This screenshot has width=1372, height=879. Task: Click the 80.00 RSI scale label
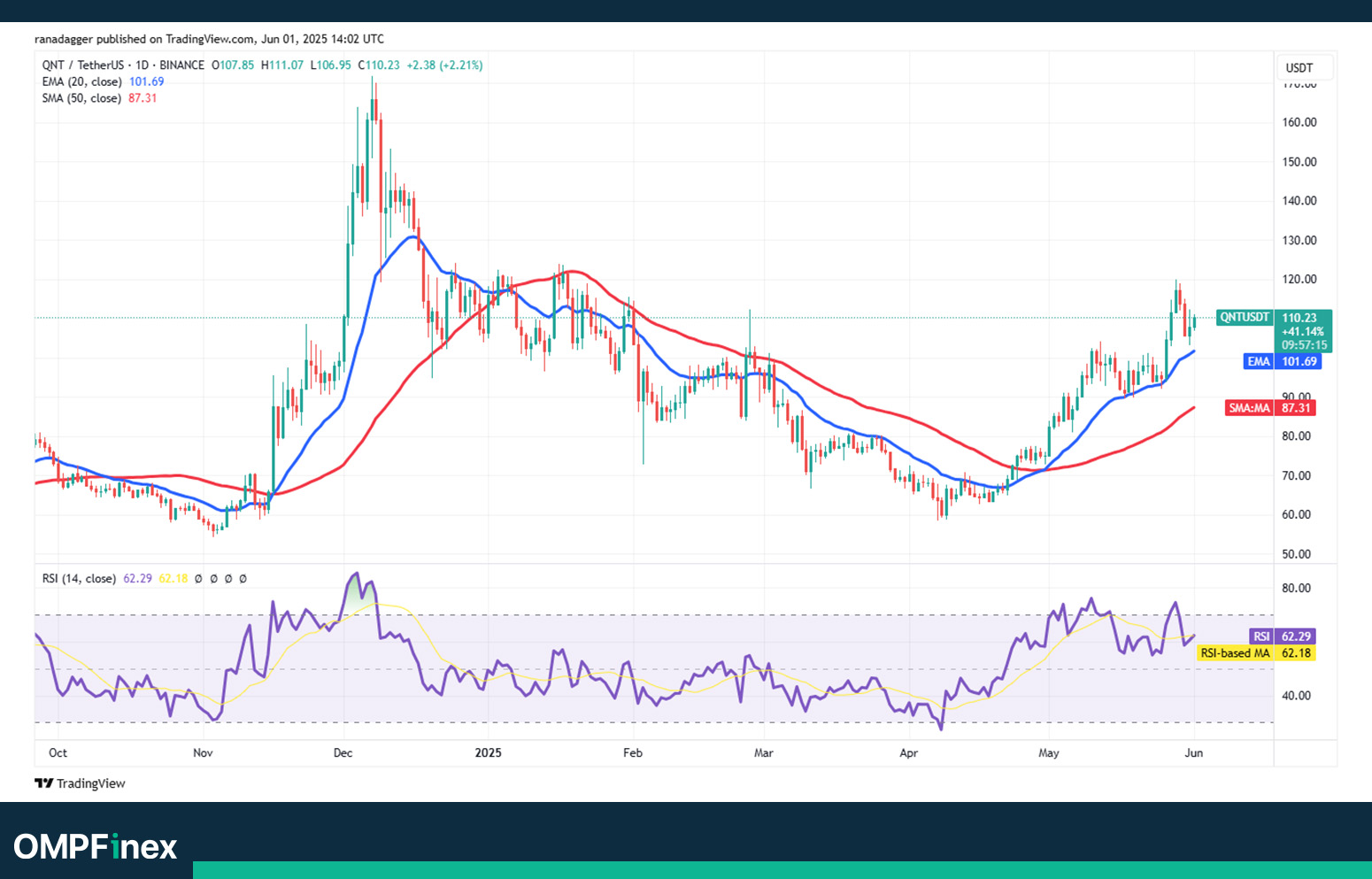(1297, 589)
